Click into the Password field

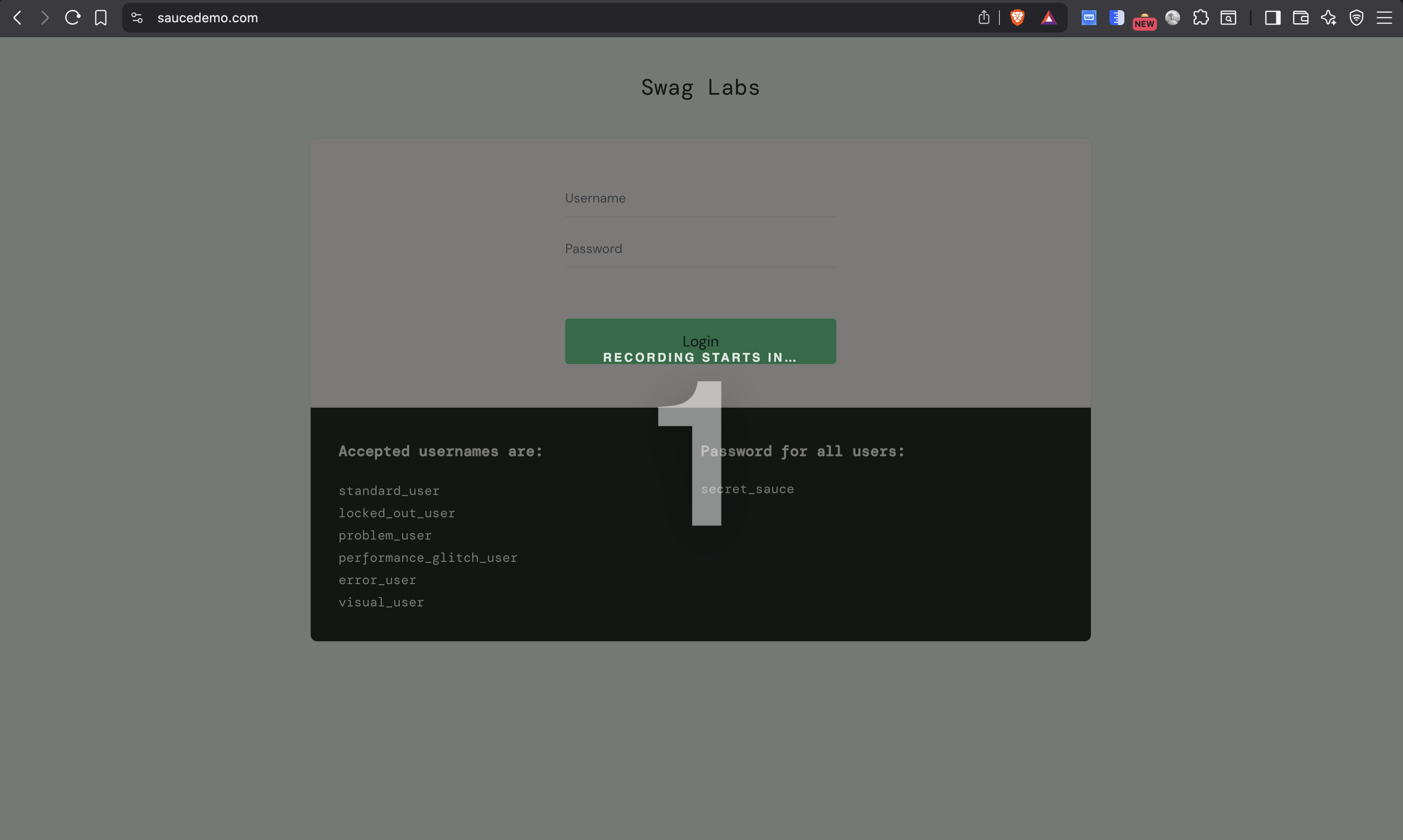(x=701, y=249)
